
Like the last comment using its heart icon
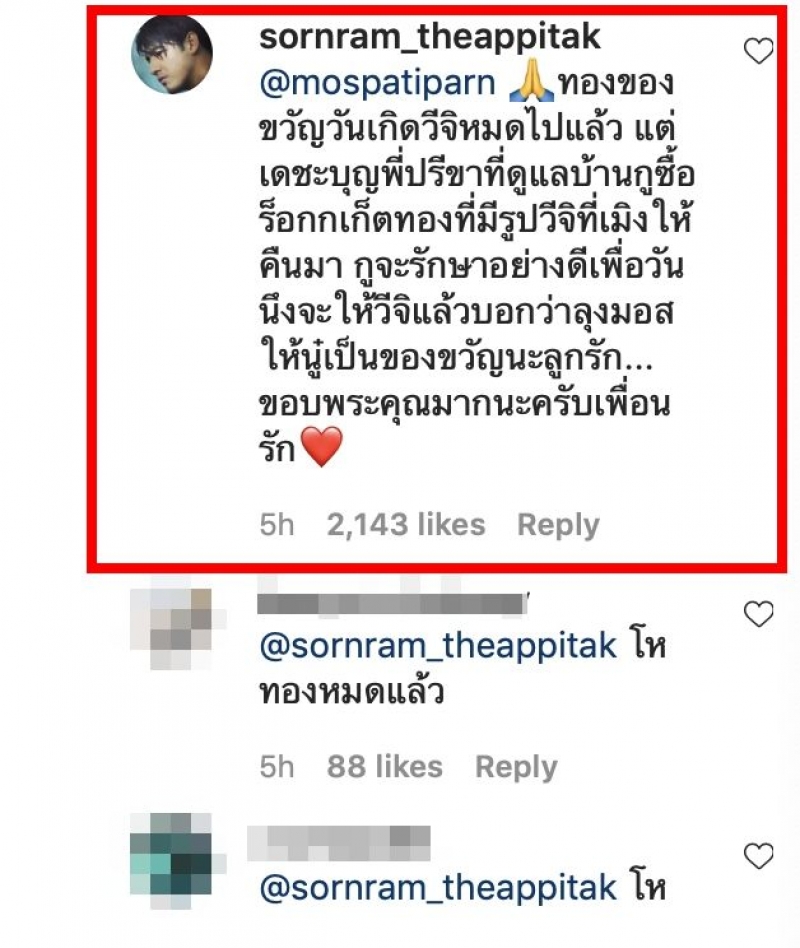pyautogui.click(x=758, y=856)
